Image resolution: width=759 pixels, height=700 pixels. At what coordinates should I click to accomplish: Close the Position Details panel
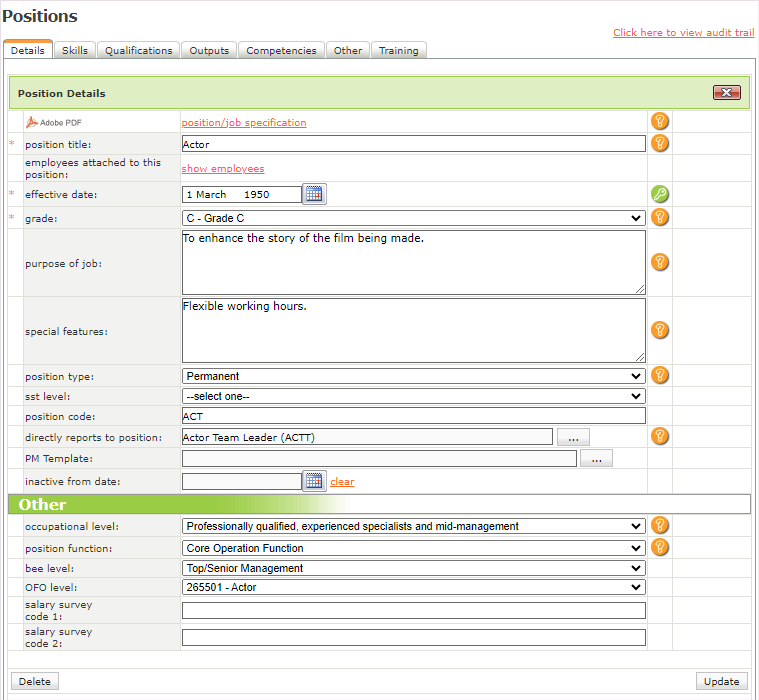coord(726,93)
